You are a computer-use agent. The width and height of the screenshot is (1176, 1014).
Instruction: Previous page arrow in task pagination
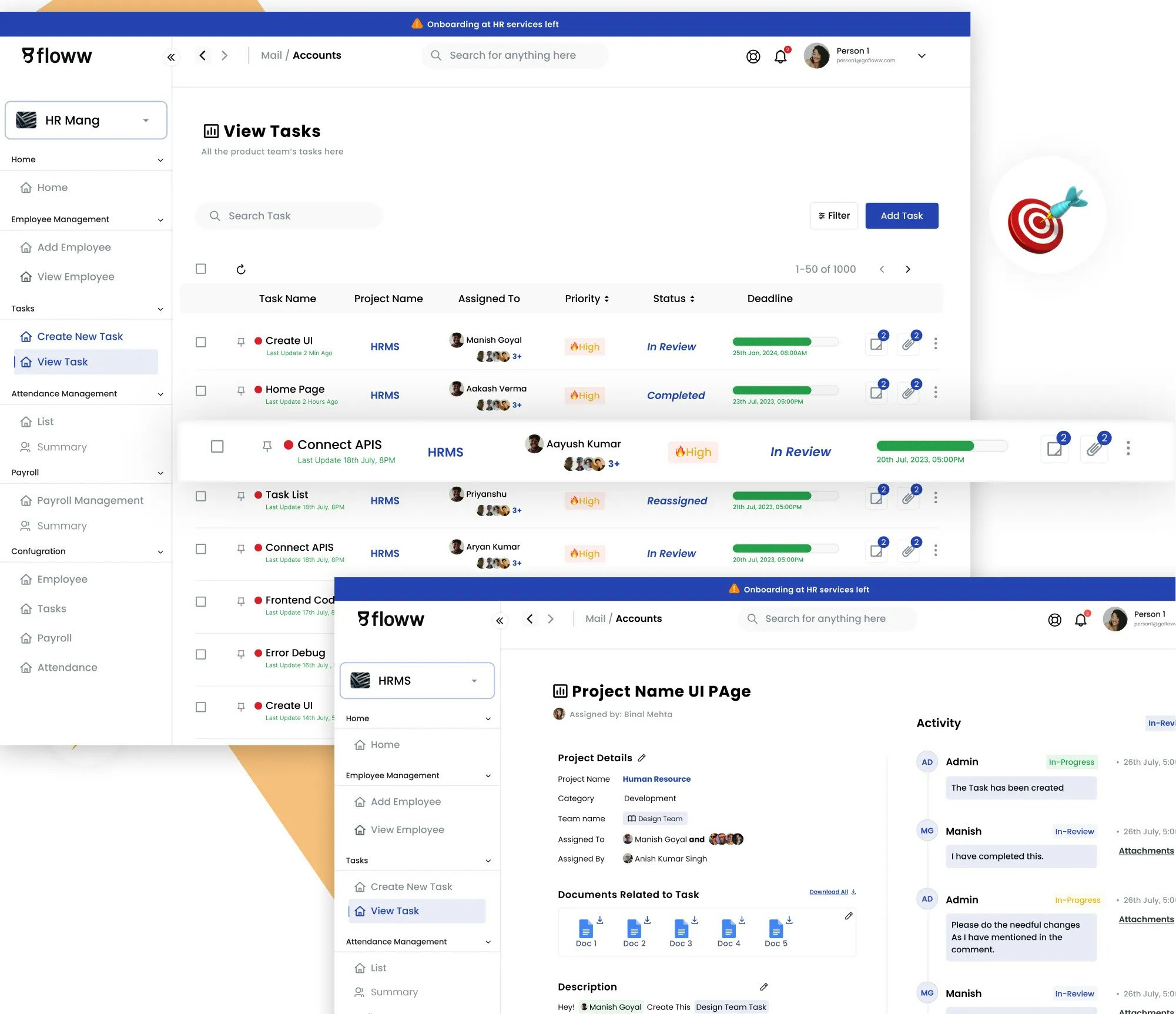(x=882, y=269)
